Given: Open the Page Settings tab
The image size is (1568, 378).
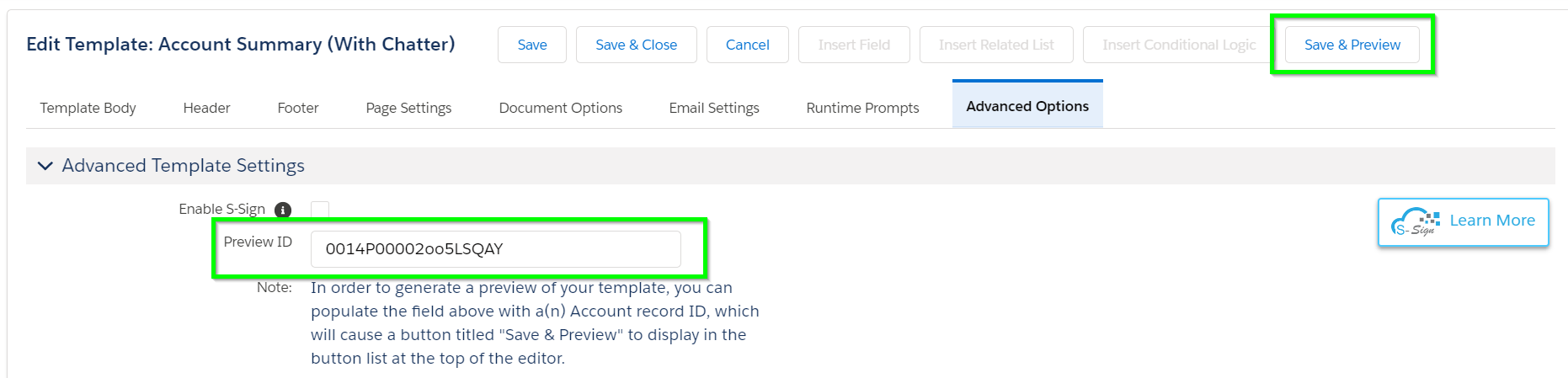Looking at the screenshot, I should coord(408,108).
